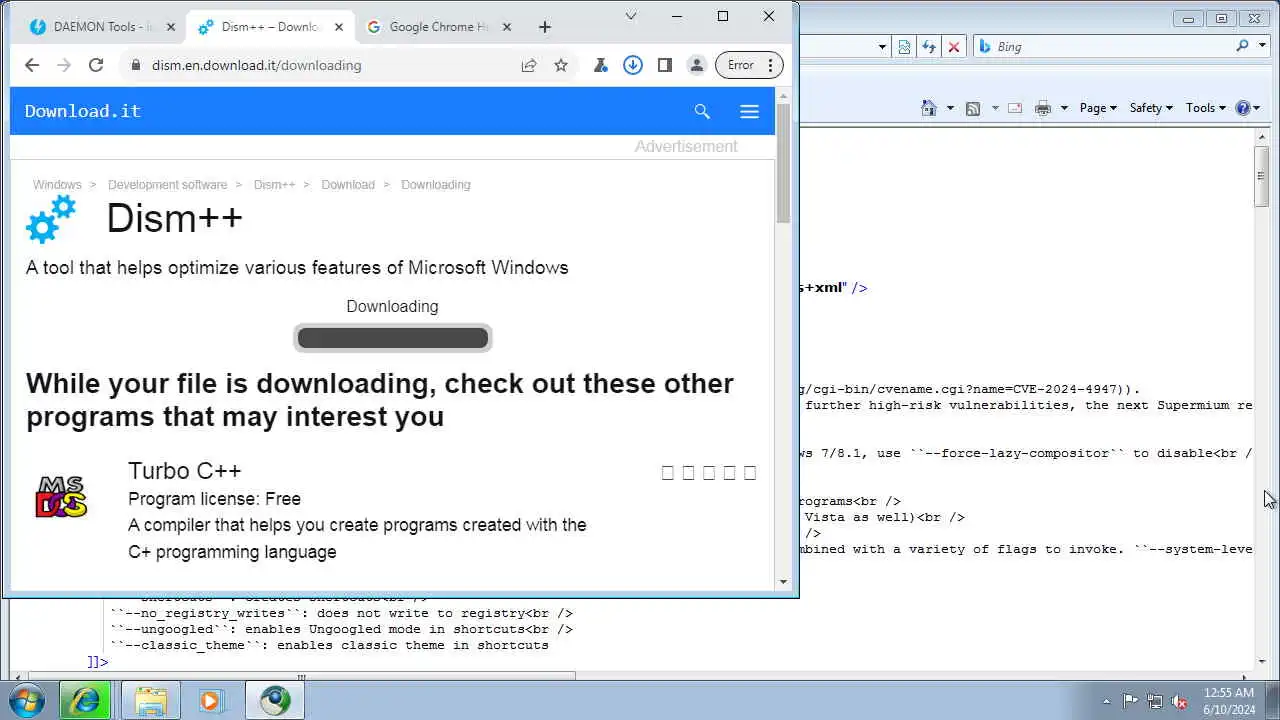Open a new Chrome tab

point(544,27)
